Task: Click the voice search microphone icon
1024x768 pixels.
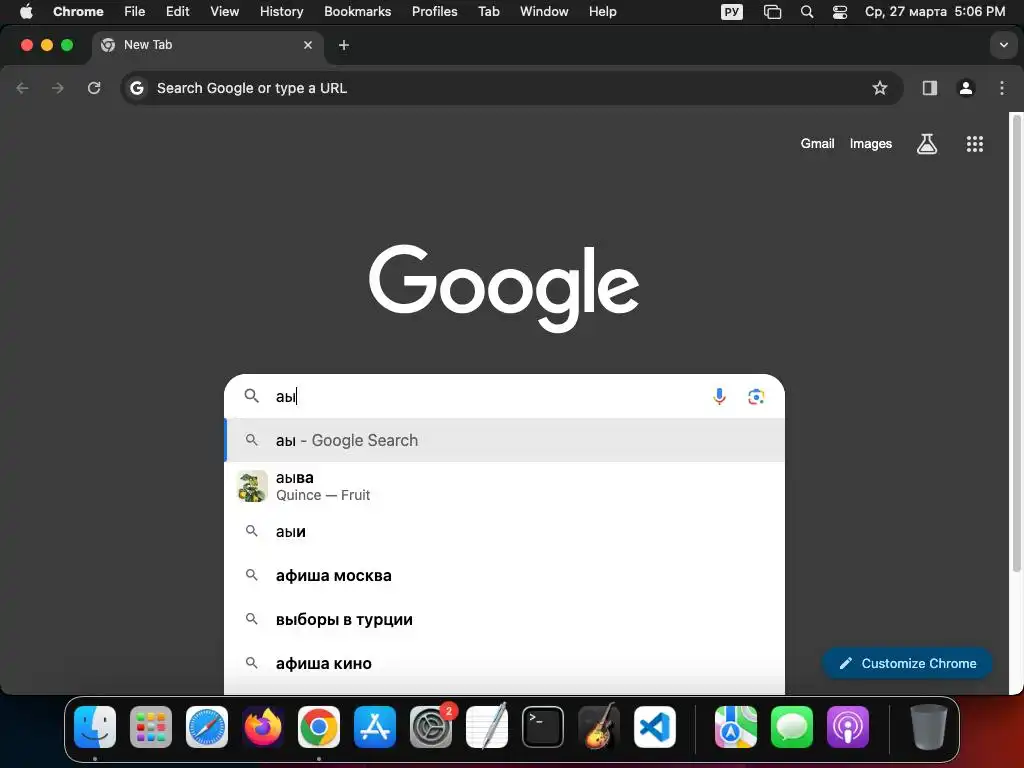Action: [719, 396]
